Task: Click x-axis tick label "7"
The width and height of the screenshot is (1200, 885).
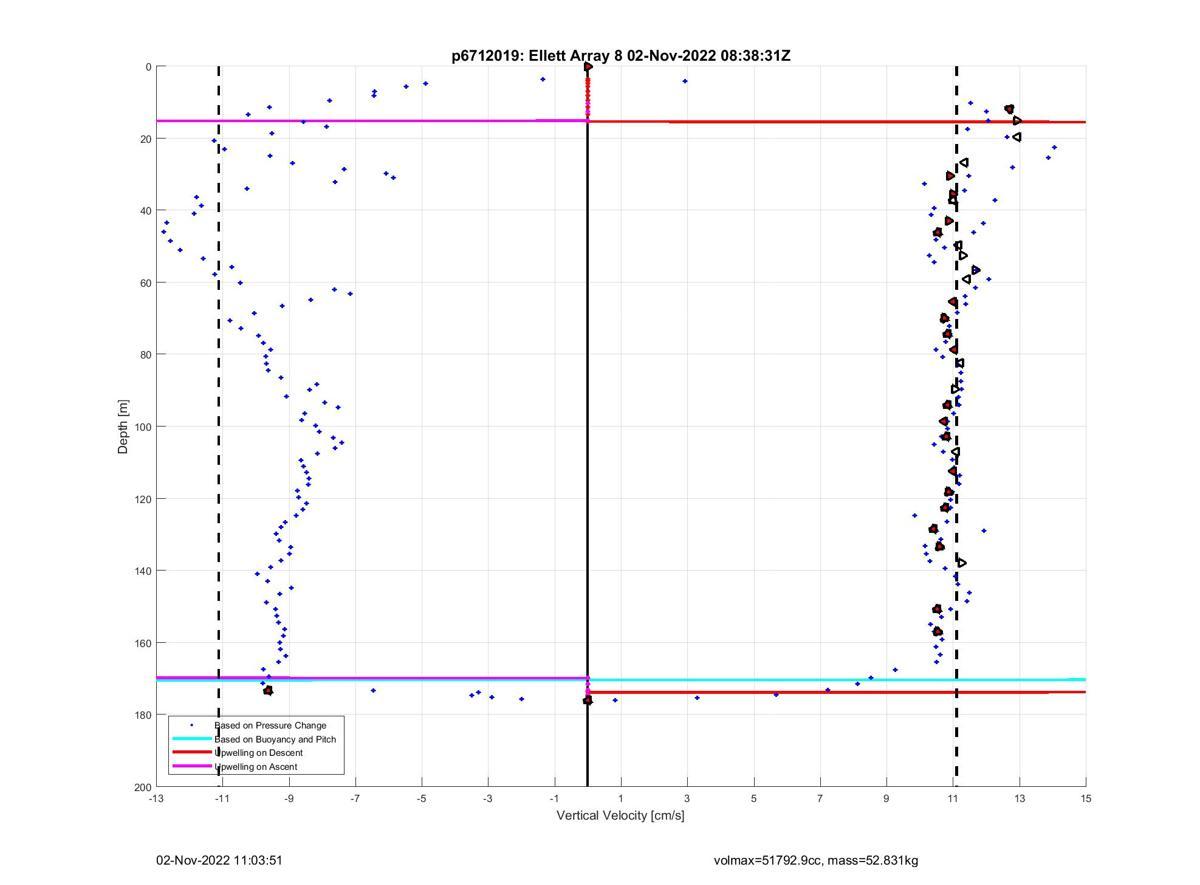Action: coord(820,798)
